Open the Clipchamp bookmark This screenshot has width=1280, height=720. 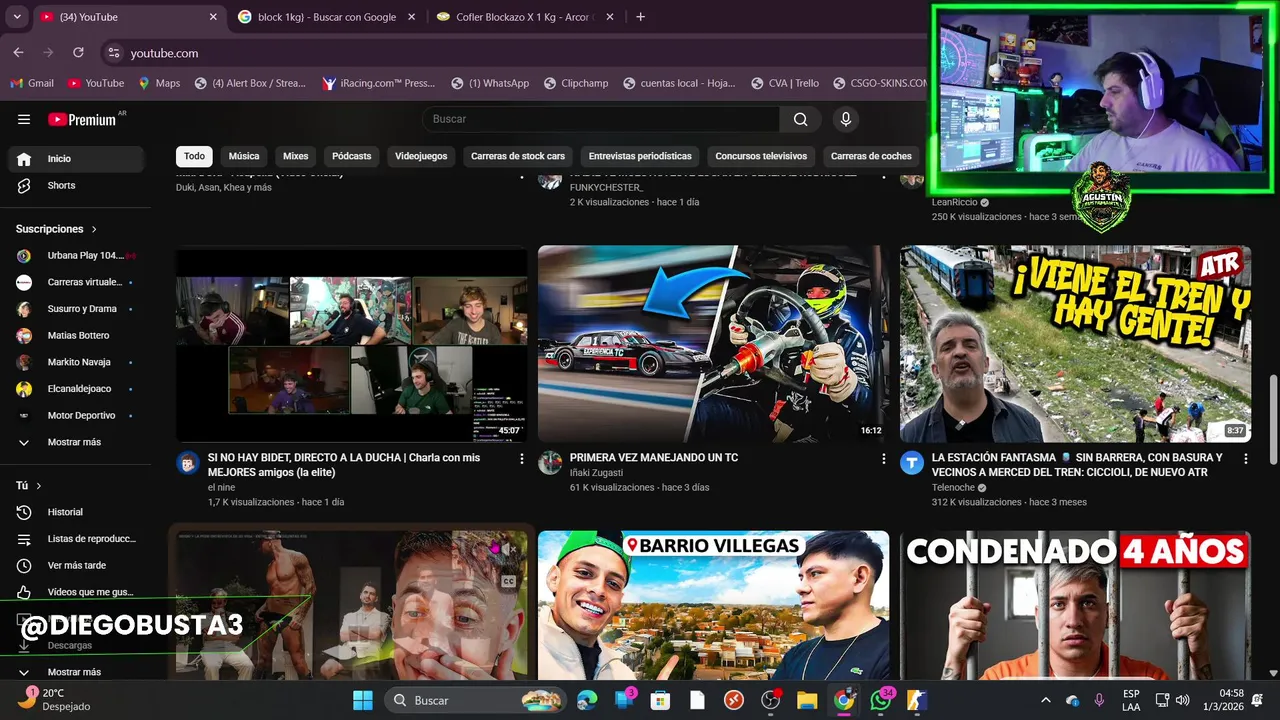[575, 83]
